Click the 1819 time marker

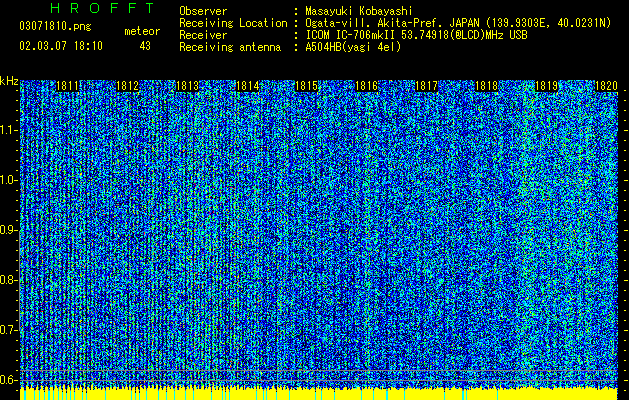coord(546,86)
